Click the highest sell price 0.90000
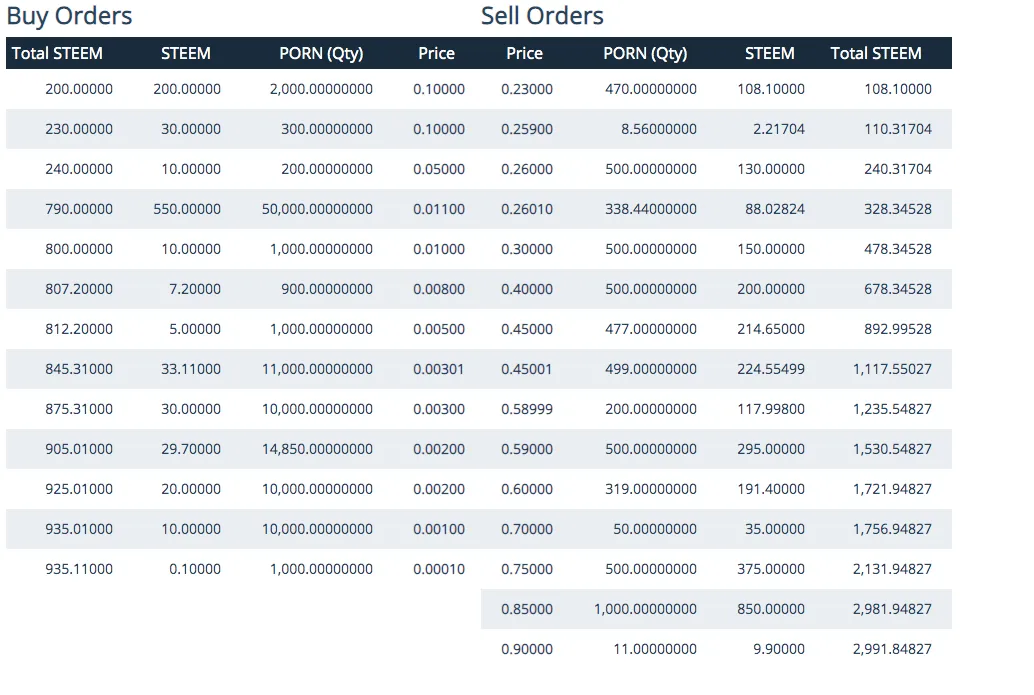The image size is (1034, 695). 527,649
